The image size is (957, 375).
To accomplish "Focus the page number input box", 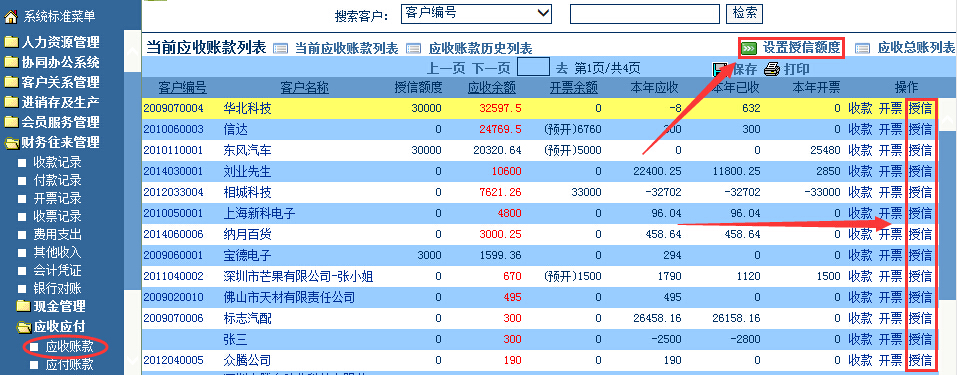I will point(533,67).
